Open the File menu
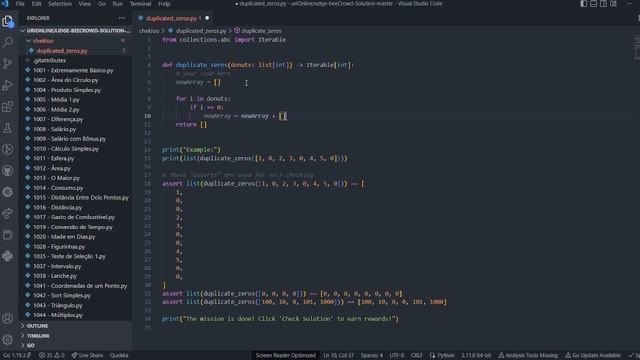 (x=20, y=4)
